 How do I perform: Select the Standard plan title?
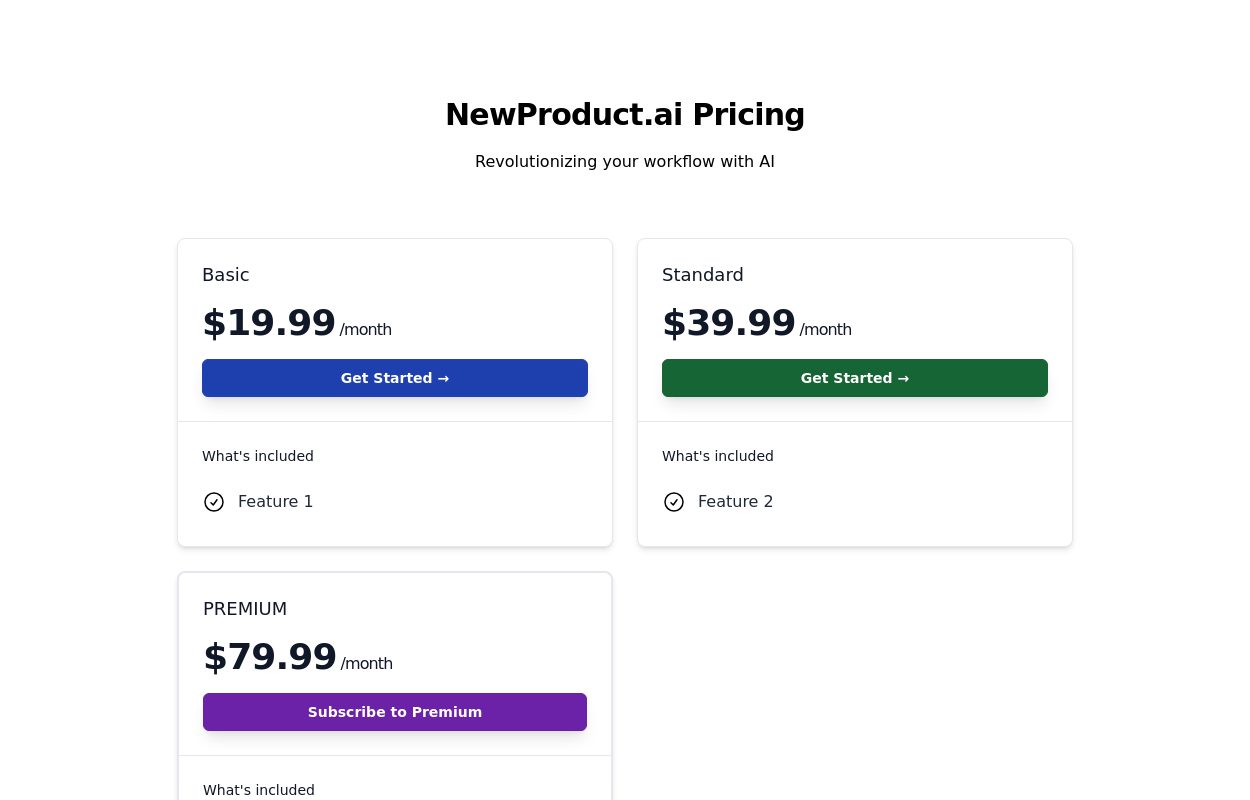[x=703, y=275]
